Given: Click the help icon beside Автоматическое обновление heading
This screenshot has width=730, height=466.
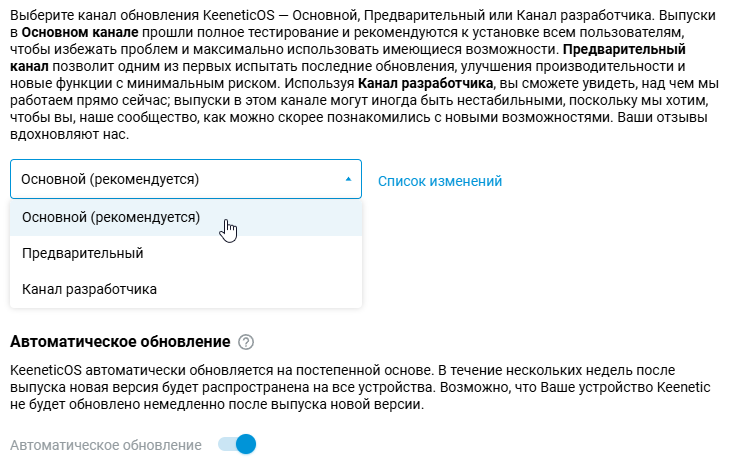Looking at the screenshot, I should (x=246, y=342).
